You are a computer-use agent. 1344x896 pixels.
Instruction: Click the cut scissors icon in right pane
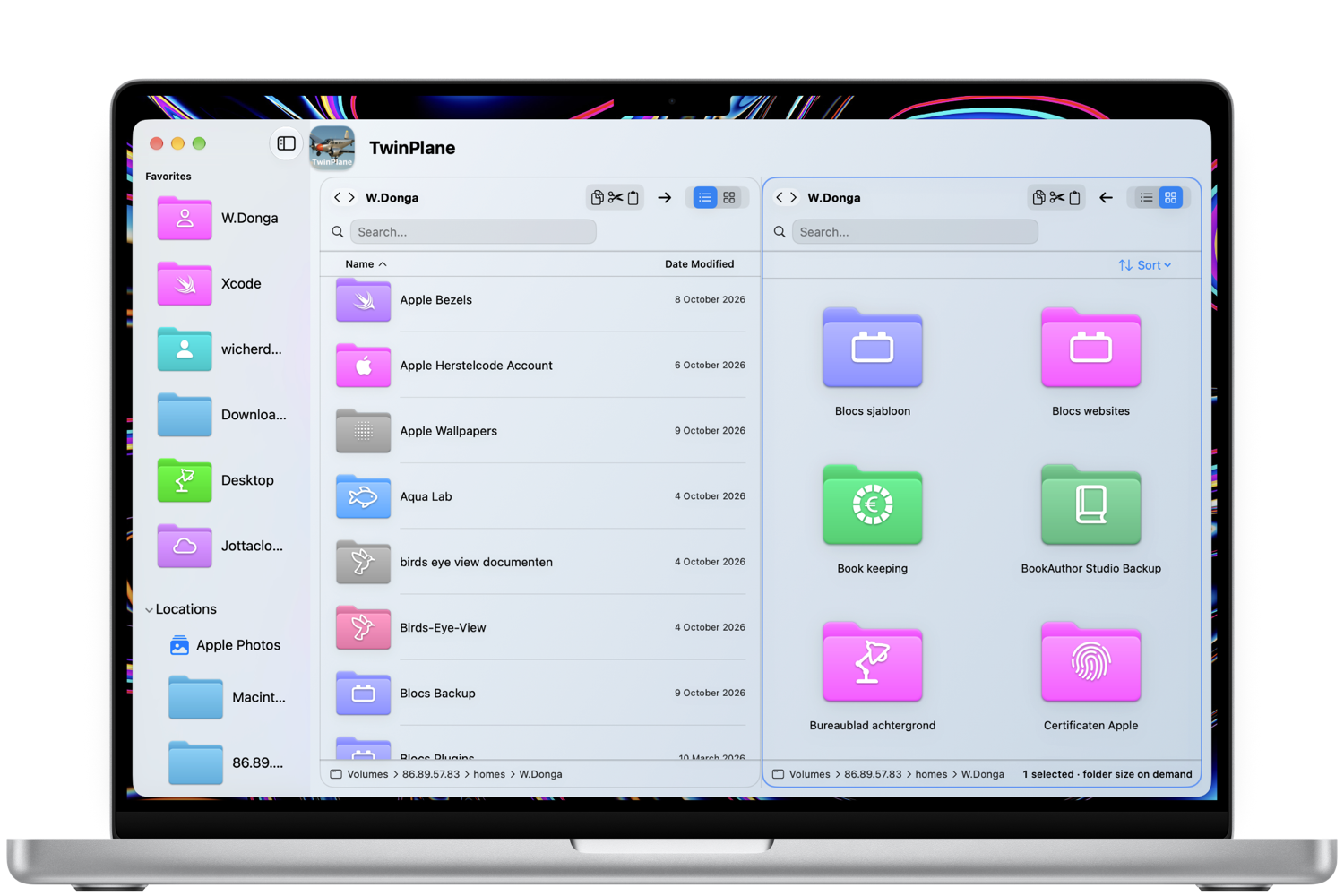[x=1056, y=198]
